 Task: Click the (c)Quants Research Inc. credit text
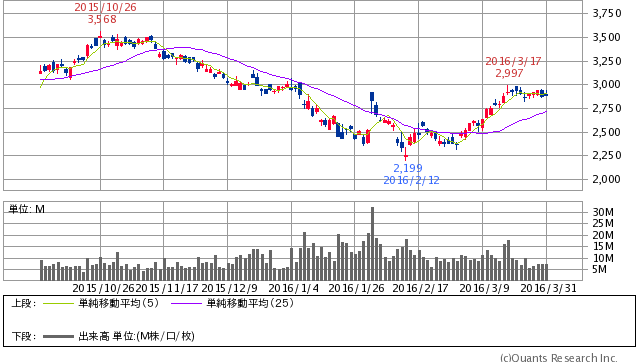(x=559, y=357)
